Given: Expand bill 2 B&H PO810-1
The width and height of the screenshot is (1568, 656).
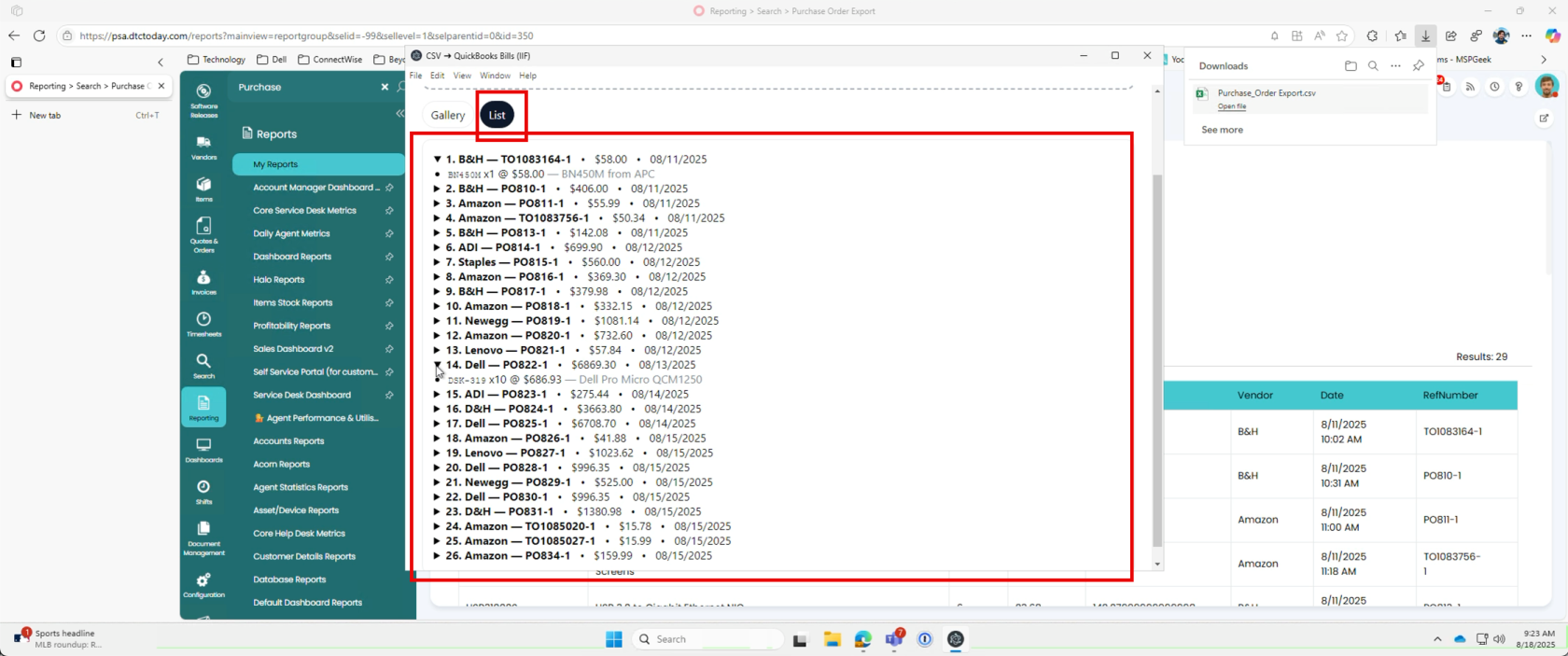Looking at the screenshot, I should (x=437, y=188).
